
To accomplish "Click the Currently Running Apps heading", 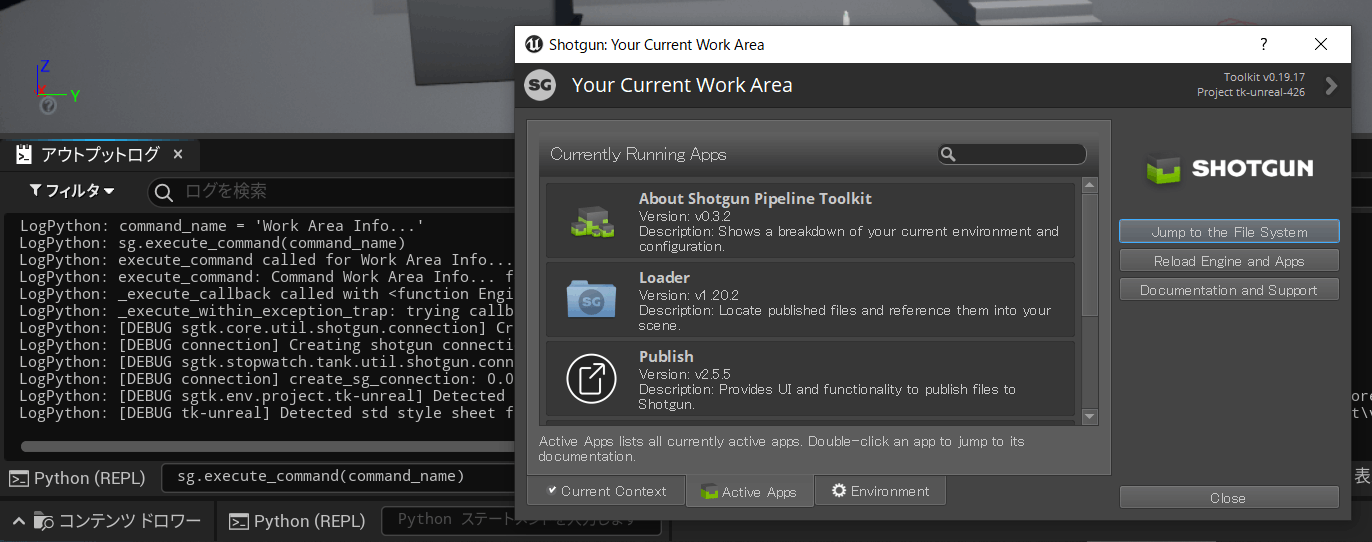I will [x=638, y=154].
